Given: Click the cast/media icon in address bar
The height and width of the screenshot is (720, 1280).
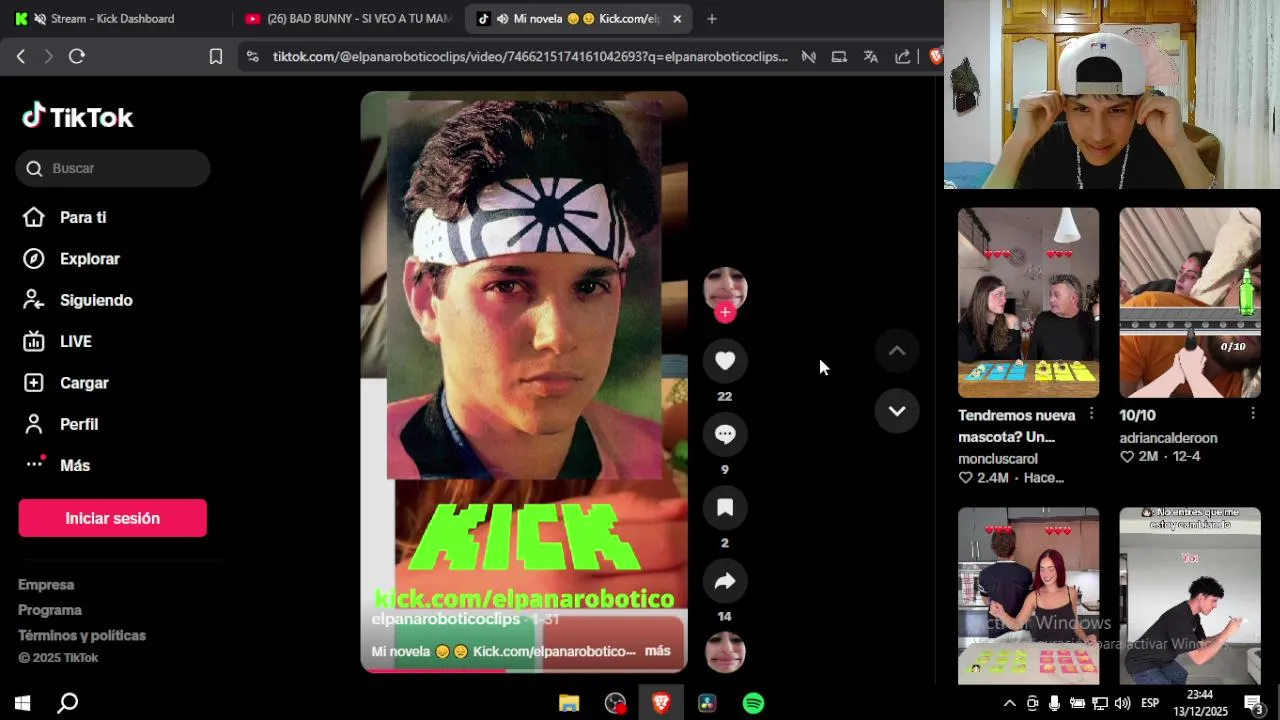Looking at the screenshot, I should [839, 57].
